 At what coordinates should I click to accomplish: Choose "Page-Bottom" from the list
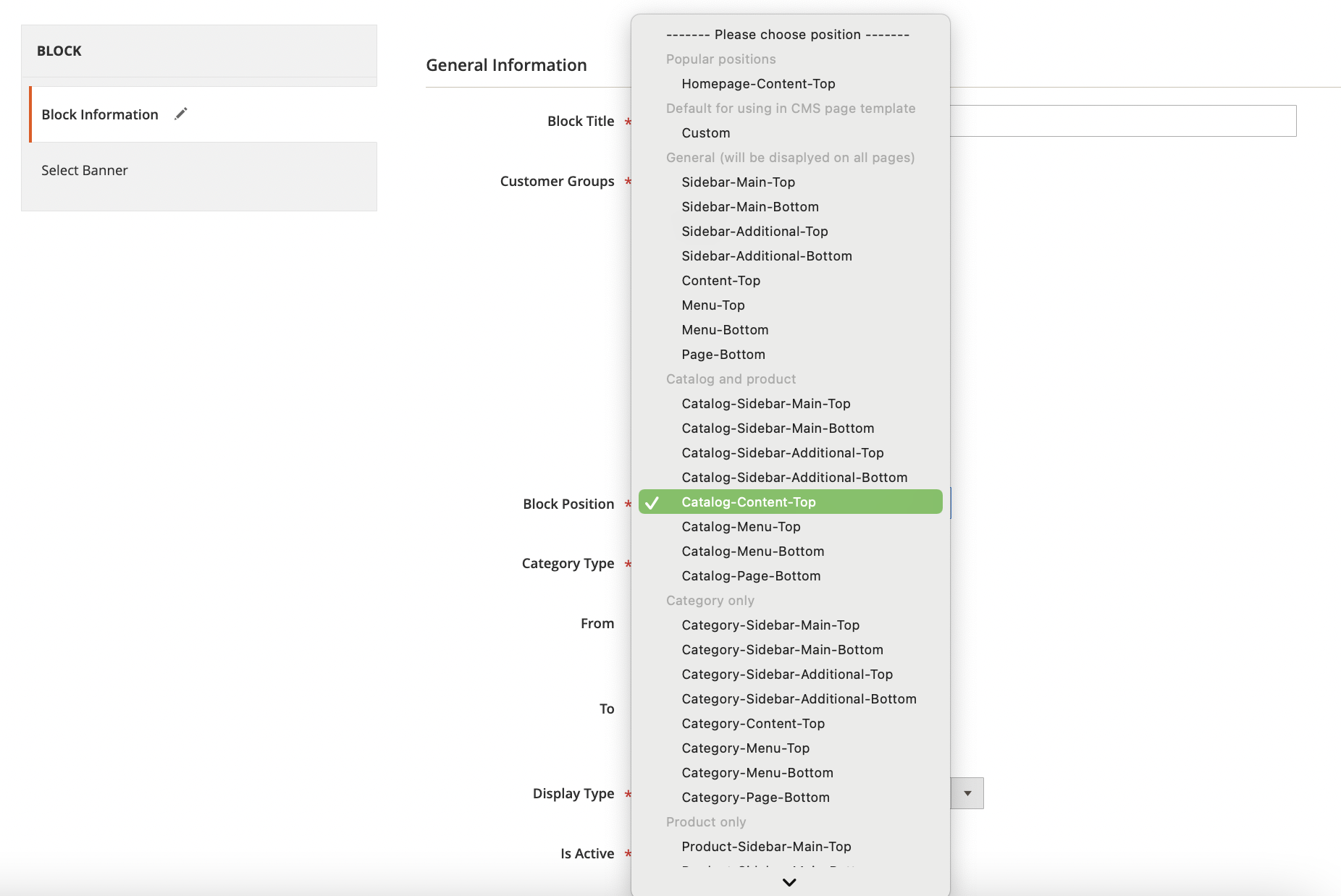pyautogui.click(x=723, y=354)
